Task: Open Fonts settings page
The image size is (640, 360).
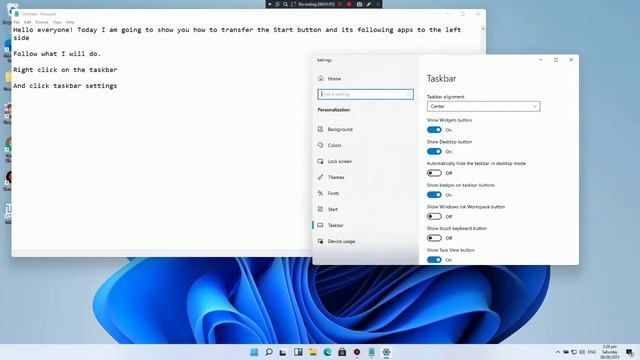Action: [x=333, y=193]
